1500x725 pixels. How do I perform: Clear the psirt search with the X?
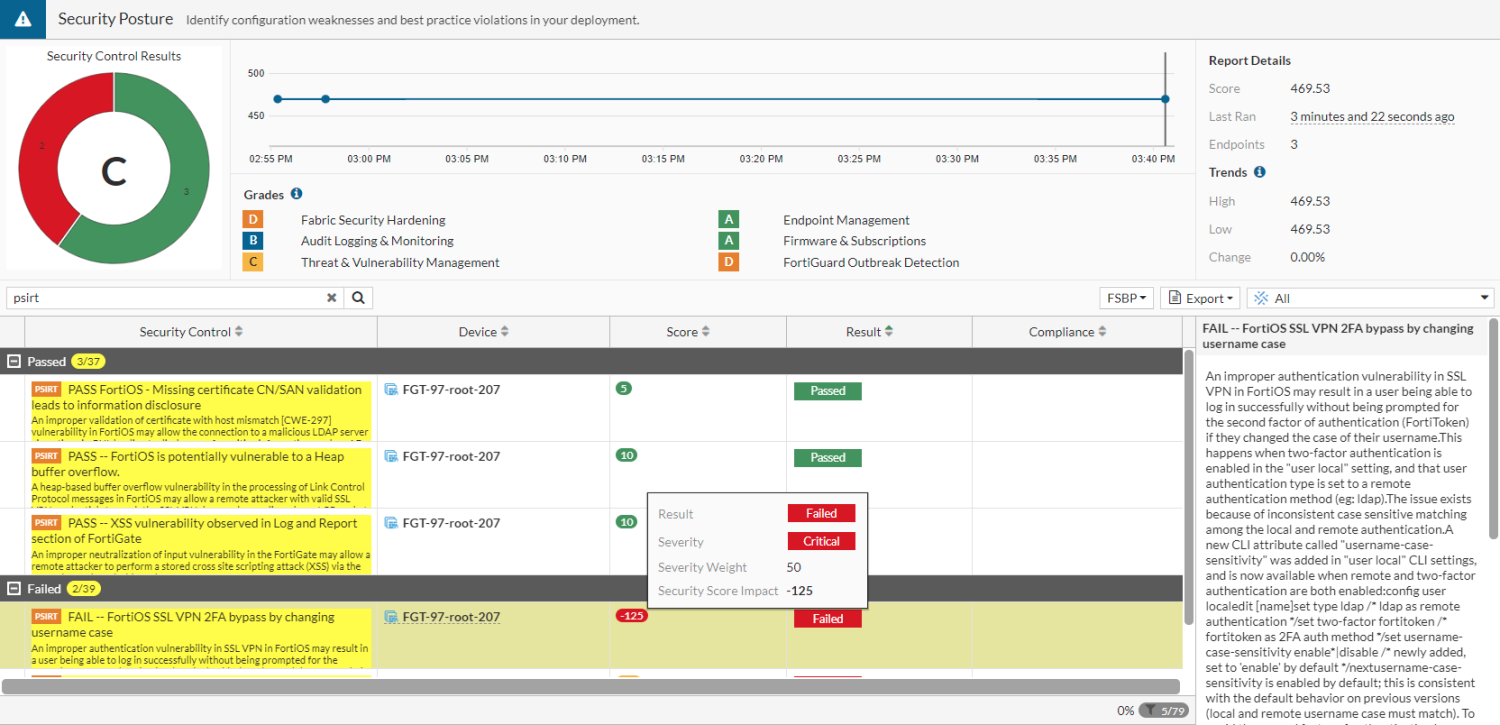331,297
